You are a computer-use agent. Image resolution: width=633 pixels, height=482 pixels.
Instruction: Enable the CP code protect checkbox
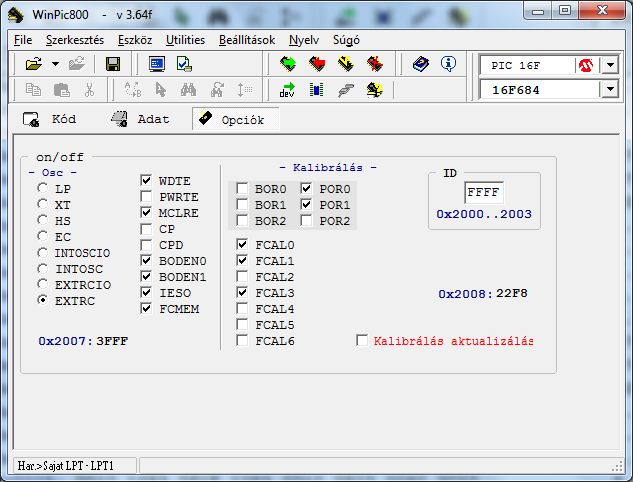(x=146, y=228)
